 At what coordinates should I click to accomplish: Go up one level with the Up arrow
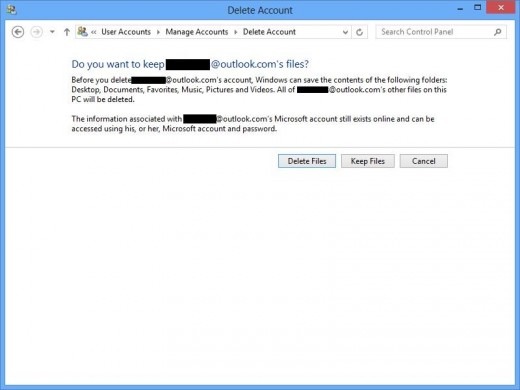pyautogui.click(x=67, y=32)
